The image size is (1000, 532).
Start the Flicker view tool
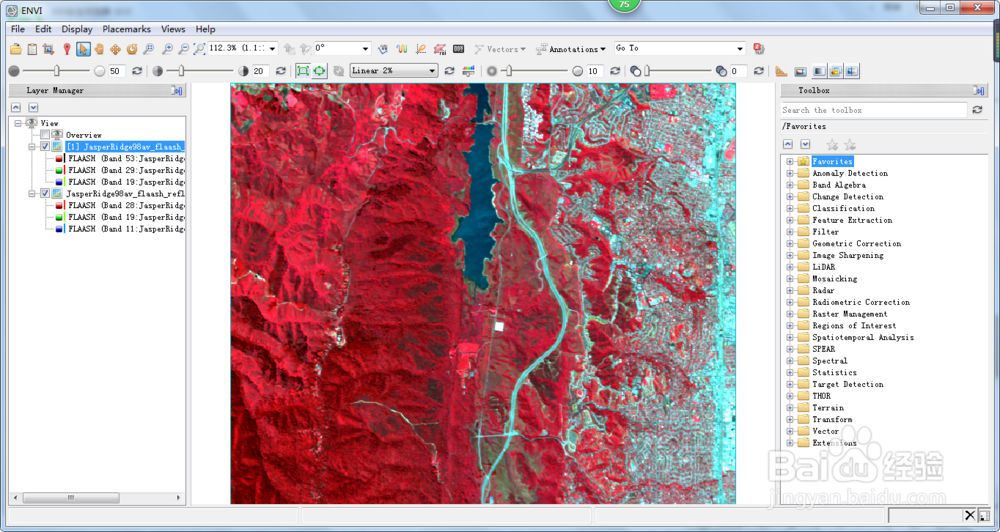(835, 71)
